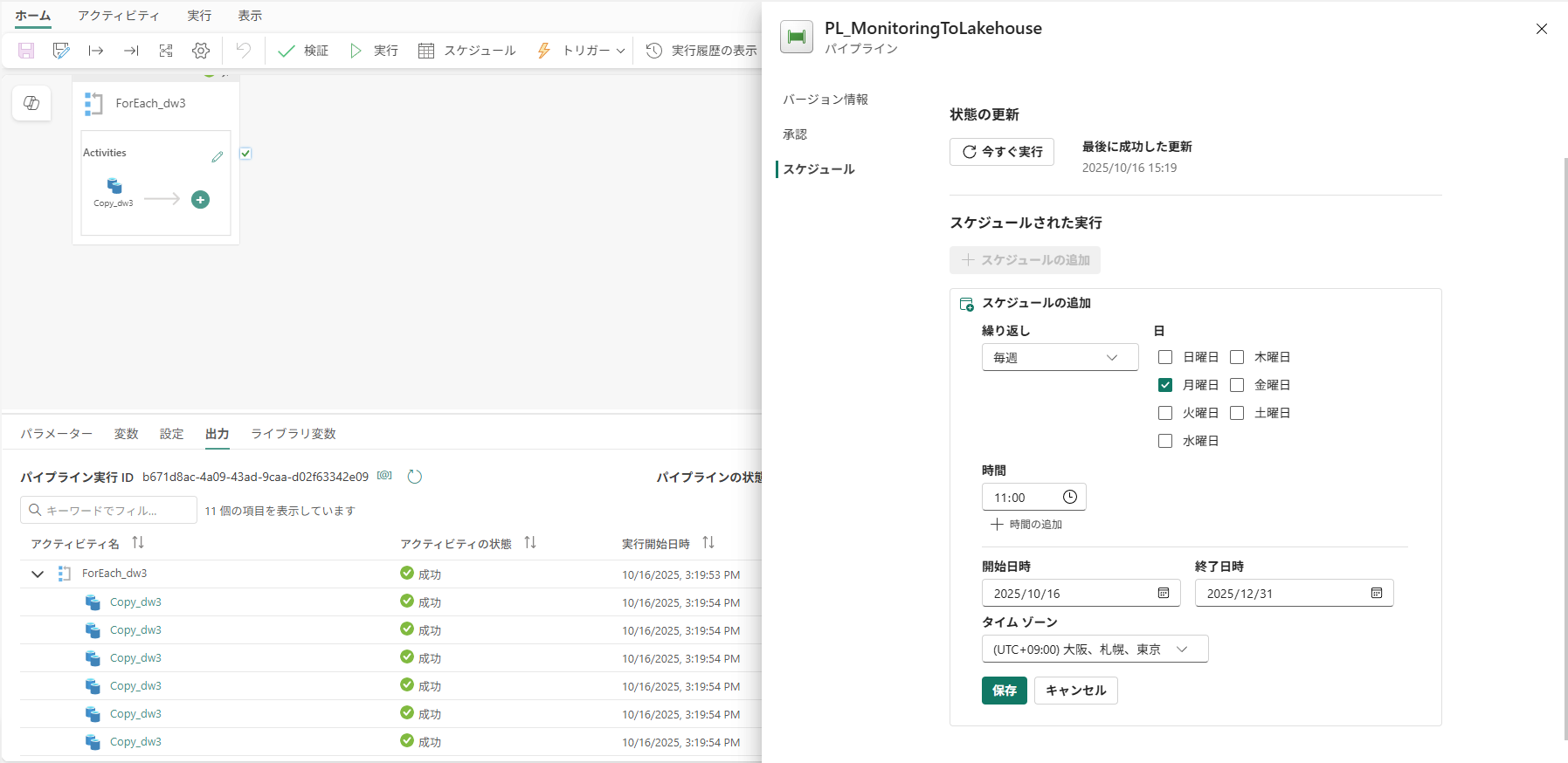Select the ForEach_dw3 activity icon
The width and height of the screenshot is (1568, 763).
pyautogui.click(x=93, y=104)
